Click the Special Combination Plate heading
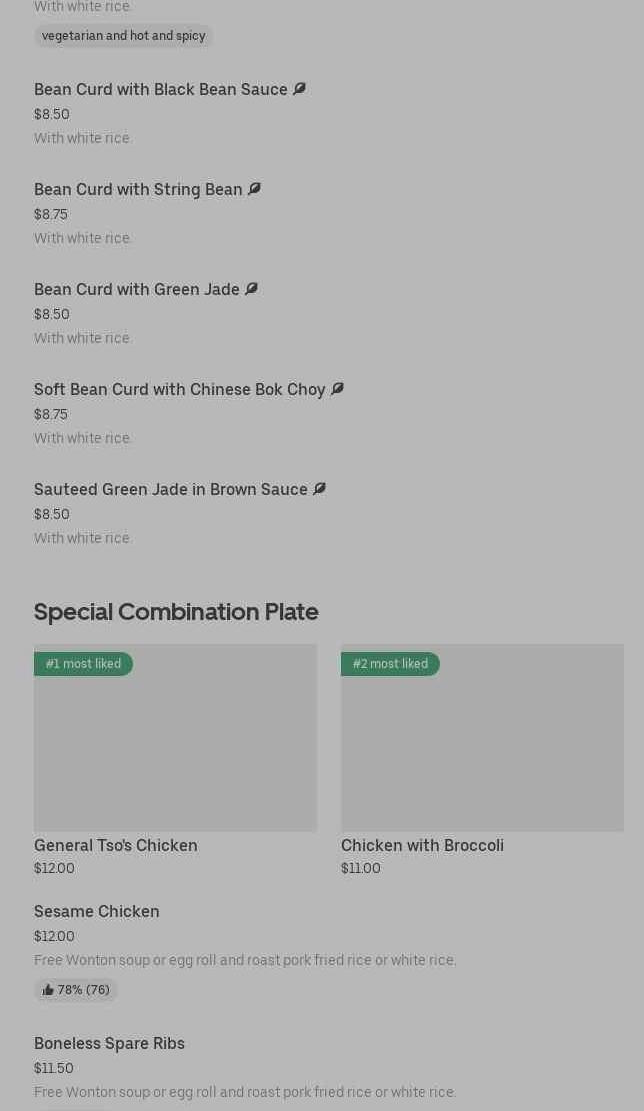The image size is (644, 1111). click(176, 612)
